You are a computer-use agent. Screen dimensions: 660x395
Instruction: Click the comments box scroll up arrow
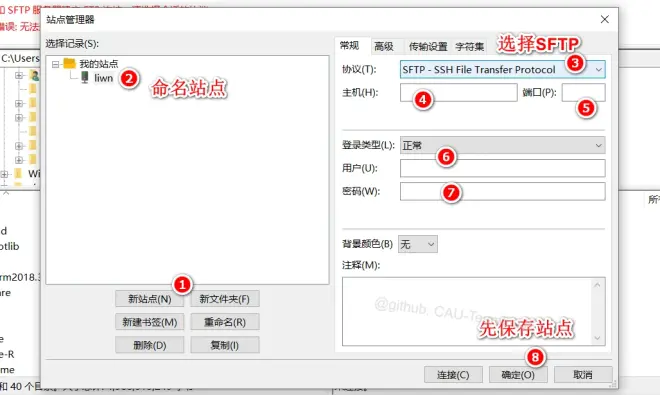point(597,286)
